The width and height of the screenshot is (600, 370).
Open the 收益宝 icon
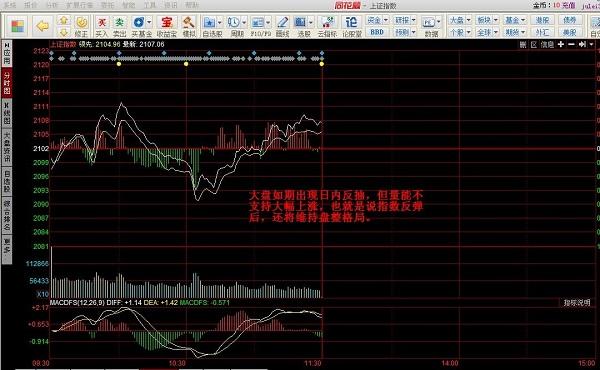click(x=167, y=26)
